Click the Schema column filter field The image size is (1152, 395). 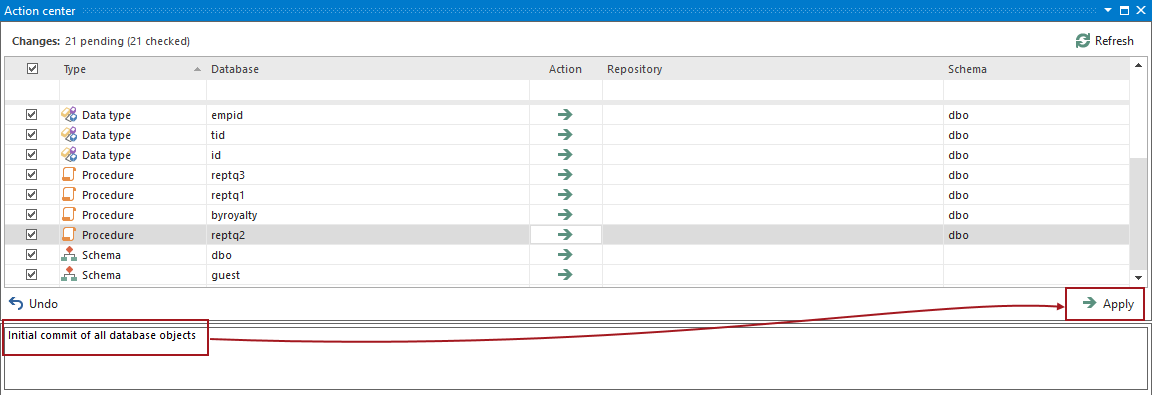(x=1036, y=90)
